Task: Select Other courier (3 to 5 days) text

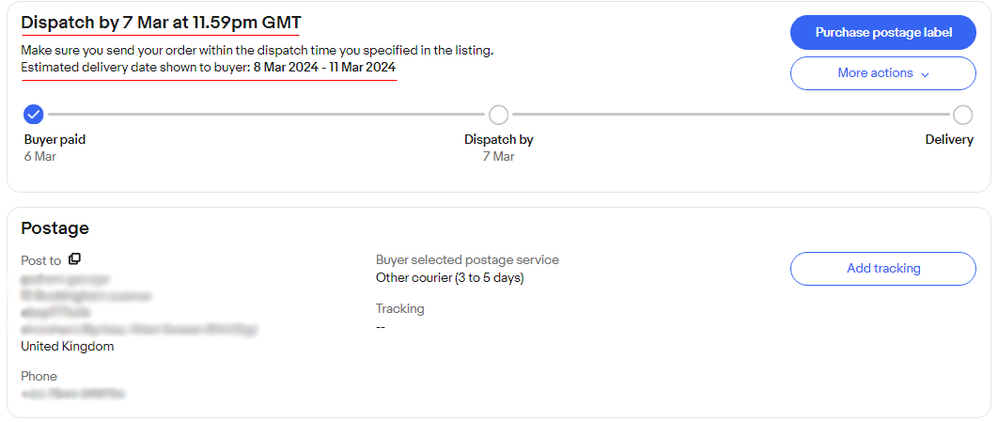Action: click(449, 278)
